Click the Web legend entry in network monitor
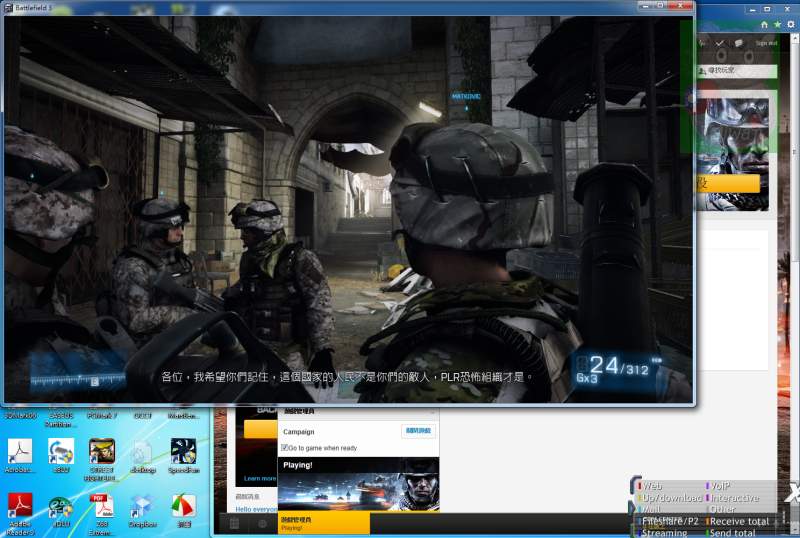 coord(651,485)
